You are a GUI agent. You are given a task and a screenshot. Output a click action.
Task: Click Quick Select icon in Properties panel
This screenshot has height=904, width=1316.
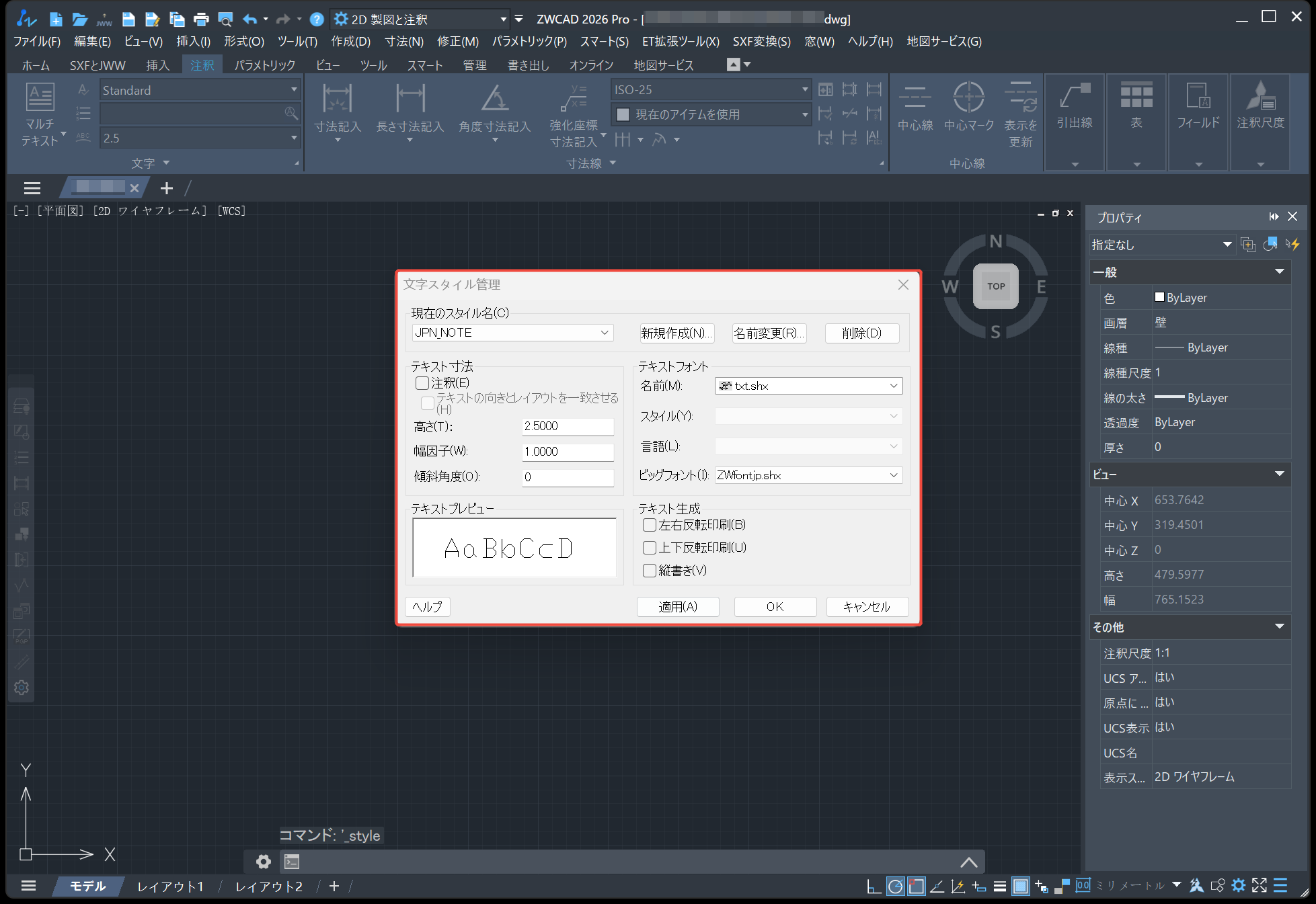[1292, 245]
